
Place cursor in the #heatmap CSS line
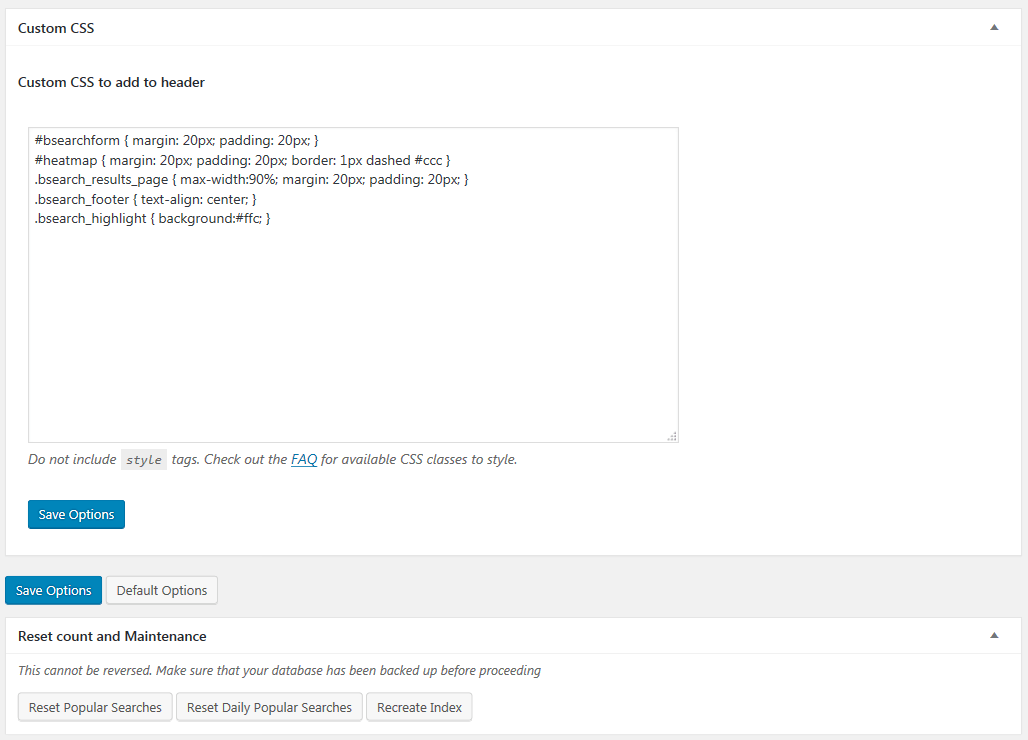[242, 160]
